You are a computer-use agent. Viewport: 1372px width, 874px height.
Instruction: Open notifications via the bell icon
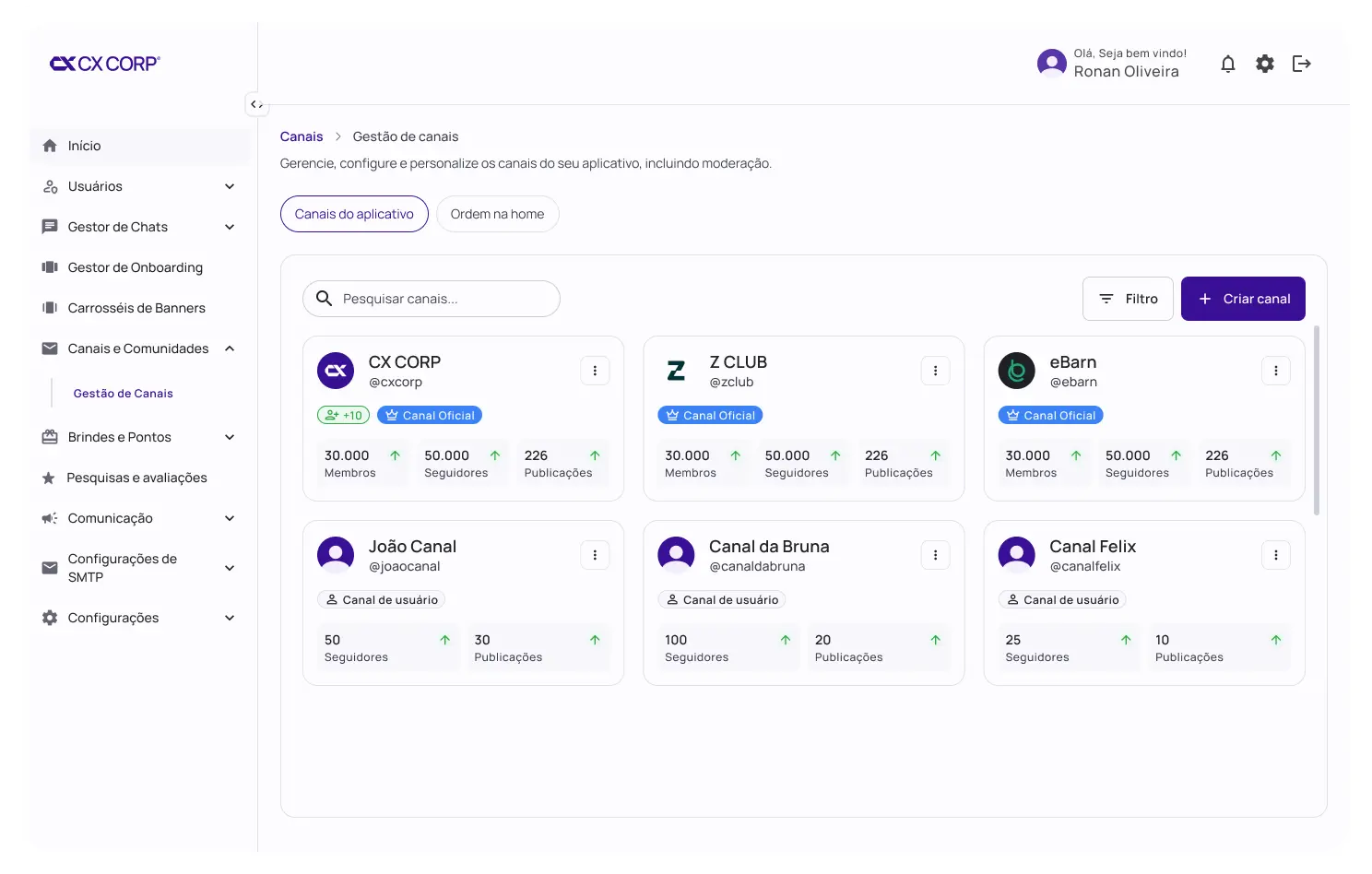(1227, 63)
